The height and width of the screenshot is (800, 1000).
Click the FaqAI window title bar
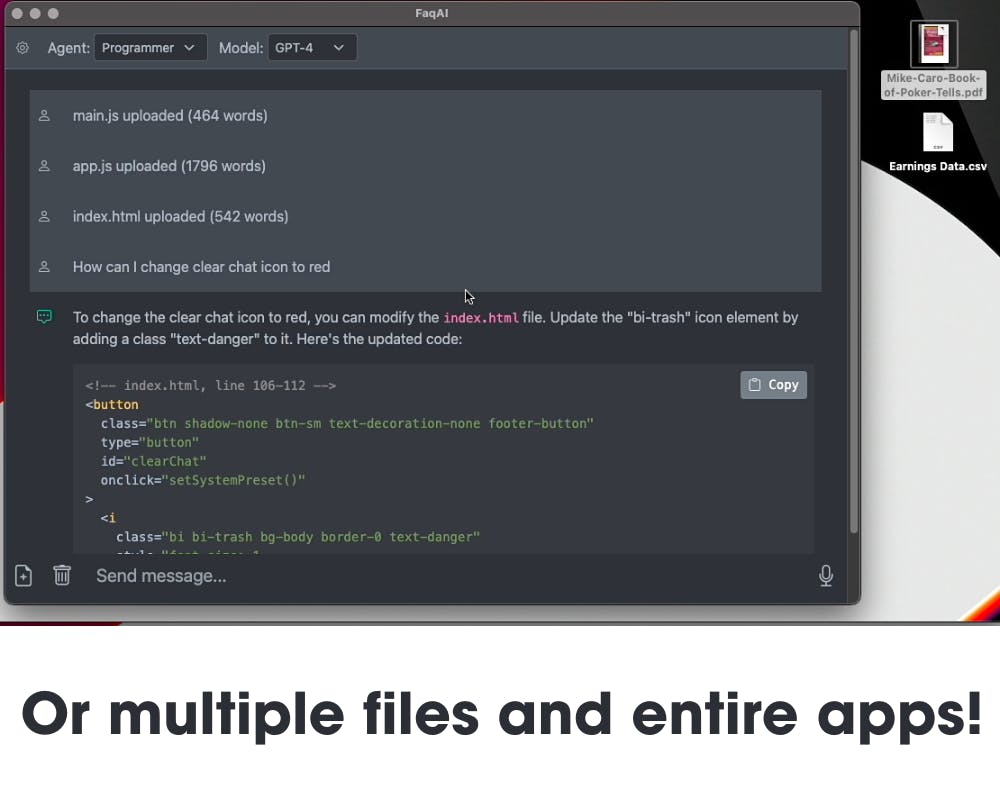pos(432,13)
